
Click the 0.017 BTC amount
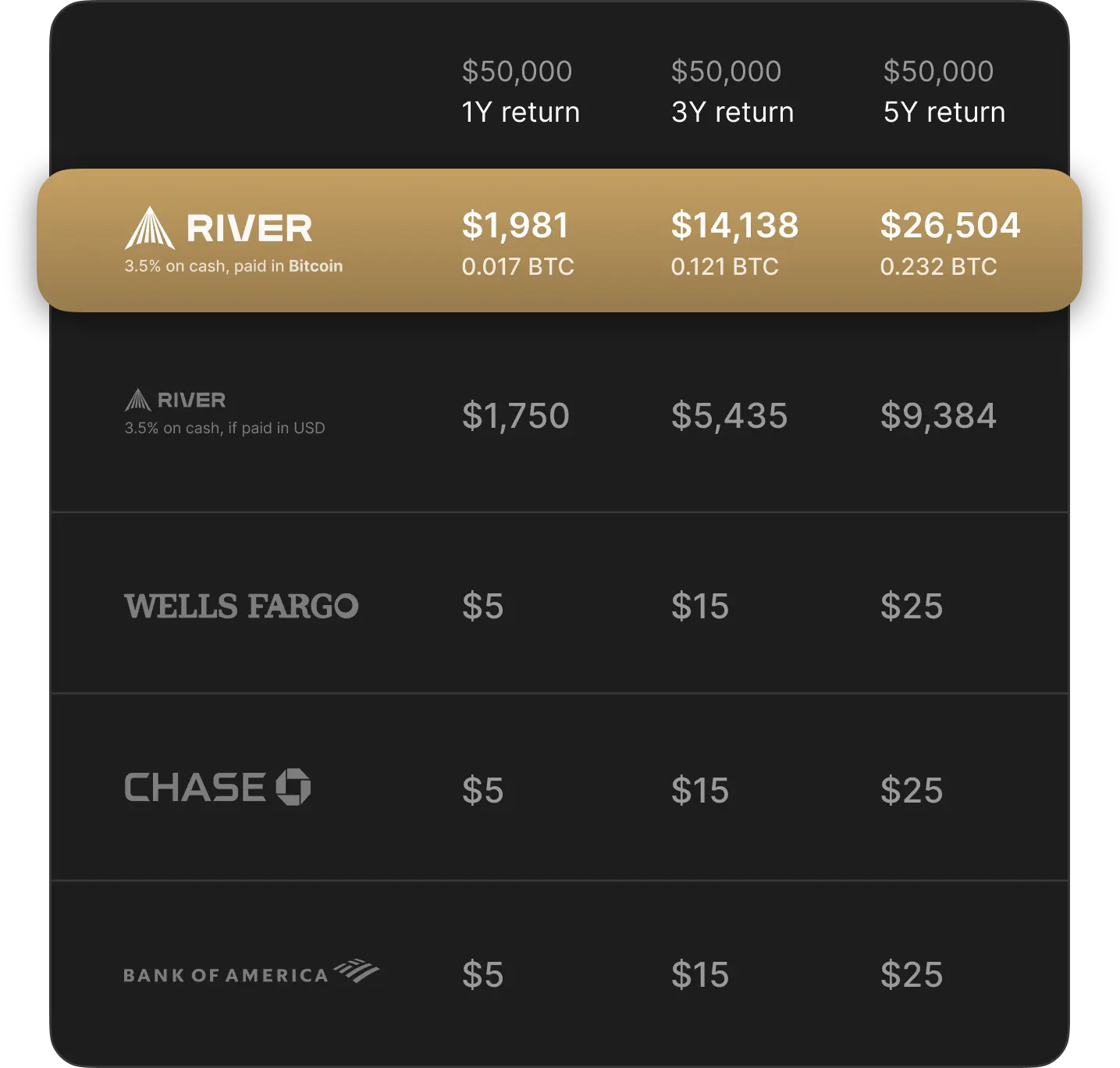[x=517, y=266]
